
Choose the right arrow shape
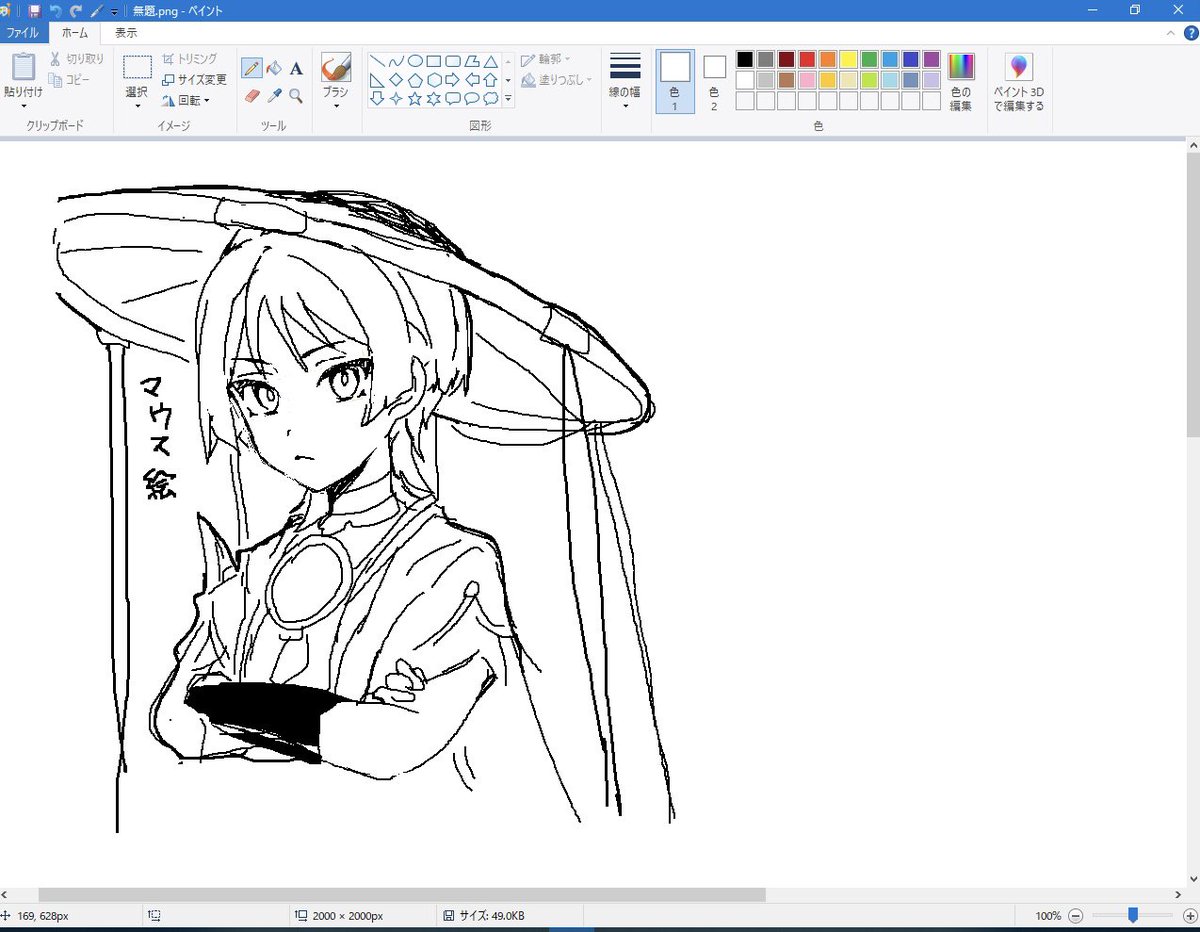(453, 80)
